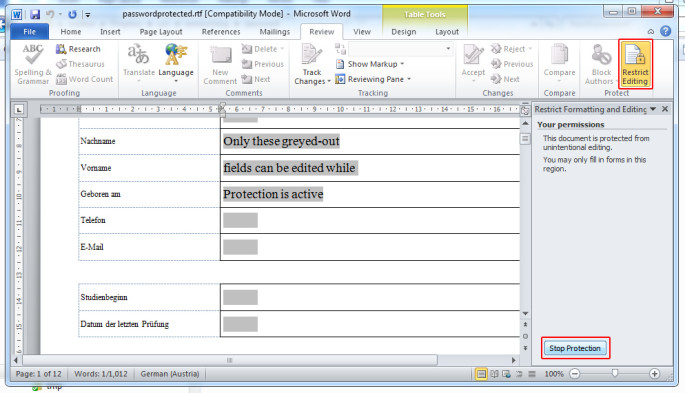
Task: Open Word Help
Action: (x=665, y=31)
